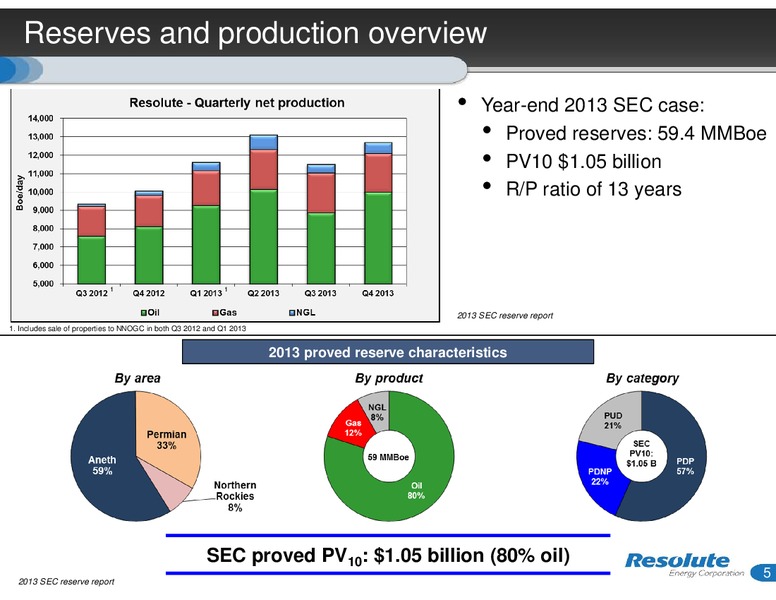
Task: Click the red Gas legend swatch
Action: pos(215,313)
